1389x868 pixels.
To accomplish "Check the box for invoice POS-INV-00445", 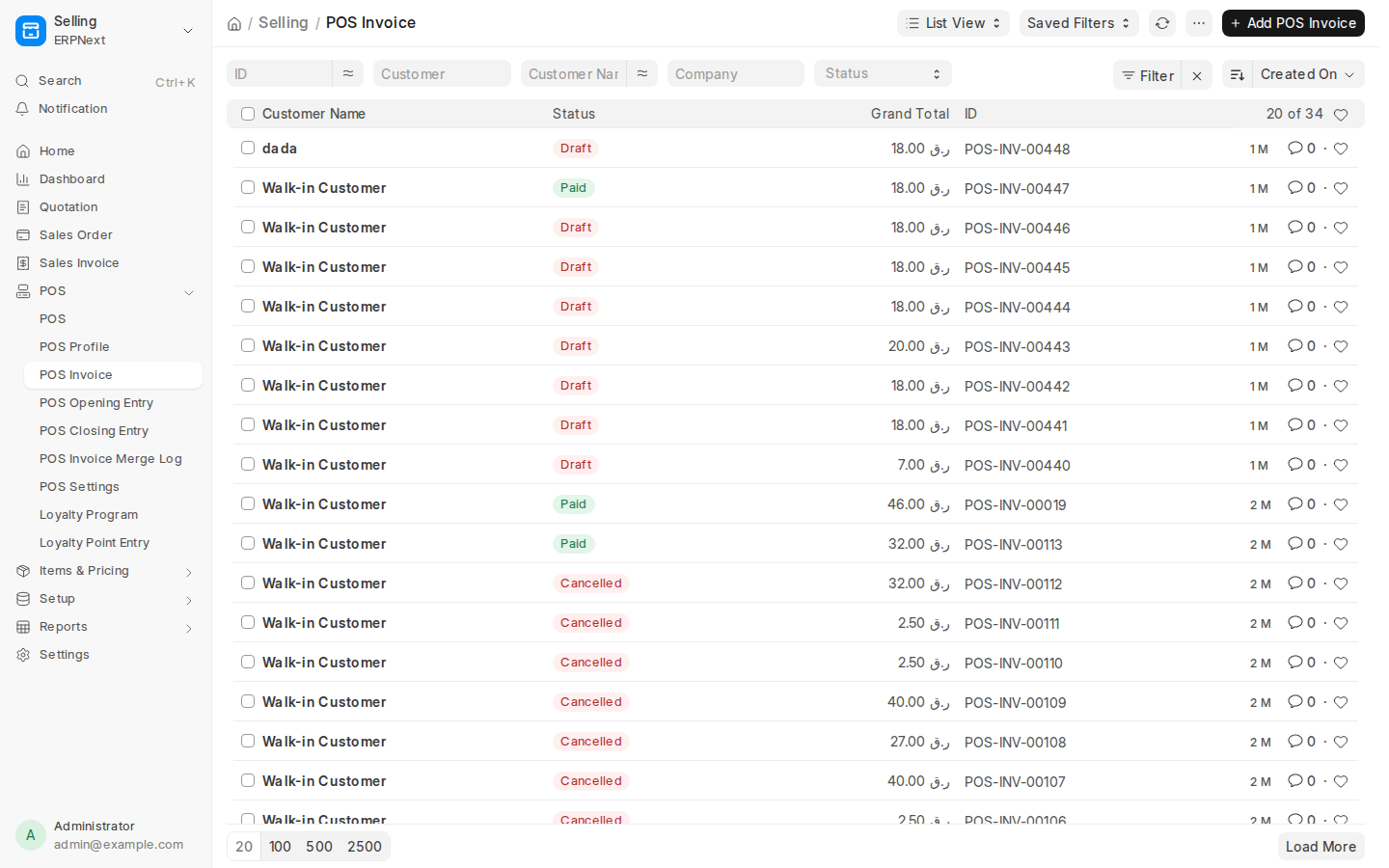I will pos(248,266).
